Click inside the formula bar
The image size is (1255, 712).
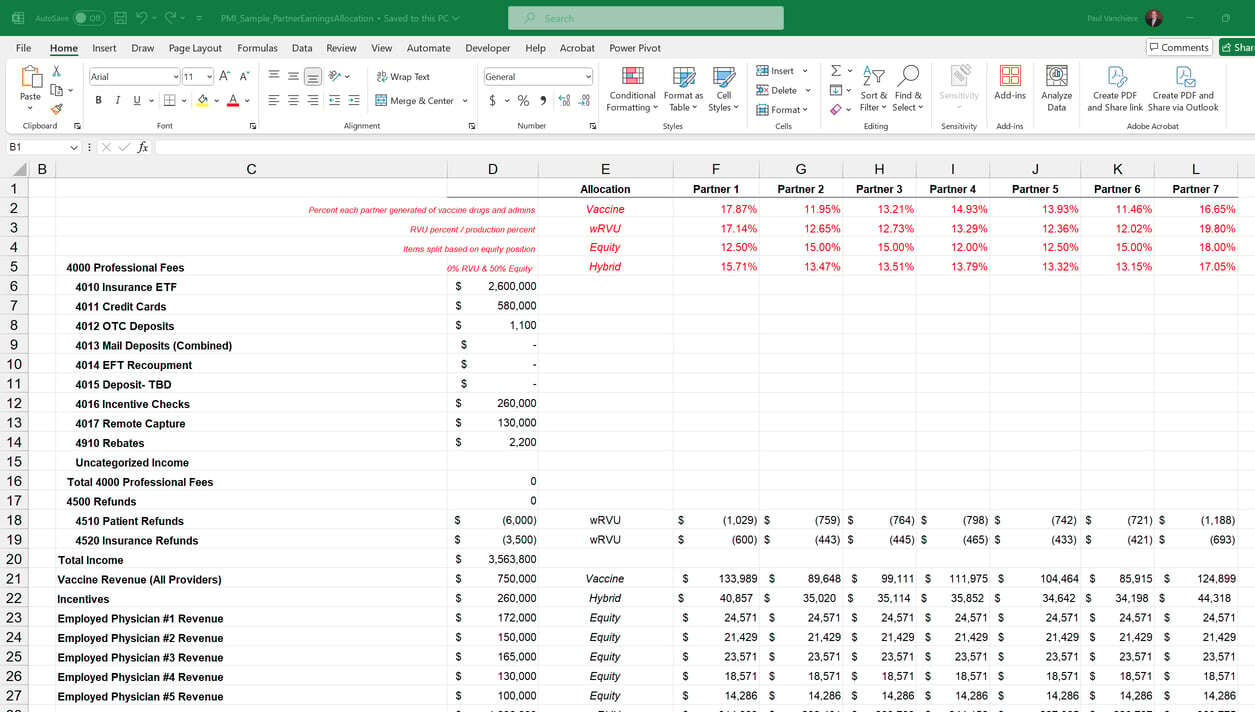click(x=400, y=146)
